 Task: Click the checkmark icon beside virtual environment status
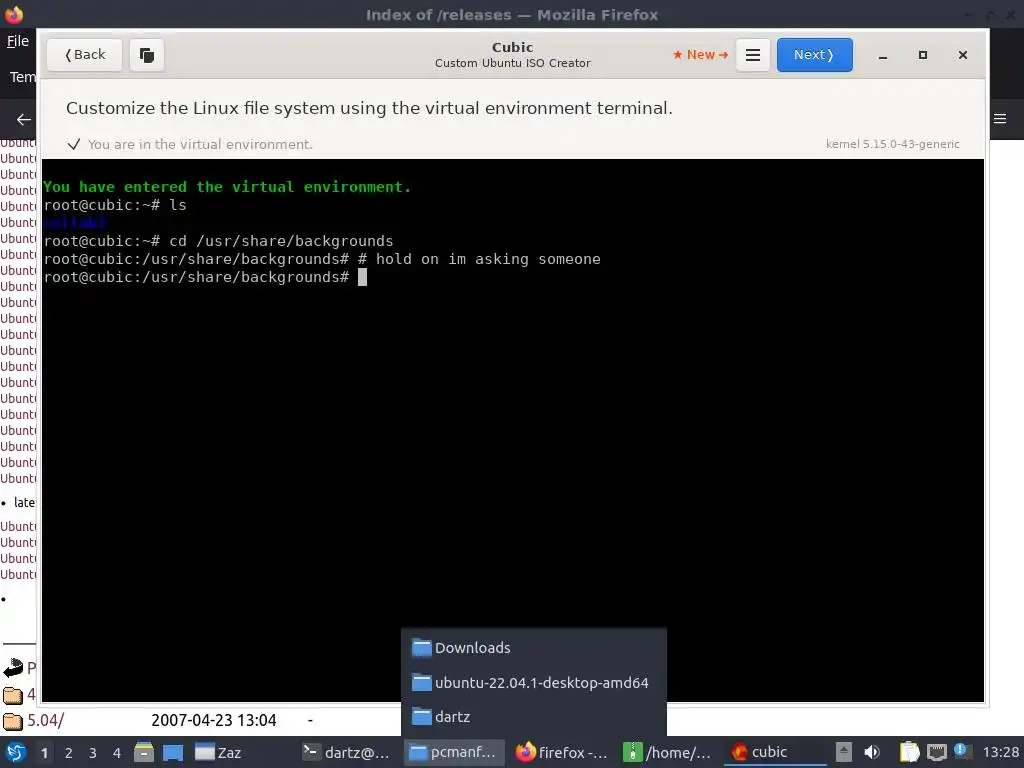(x=74, y=144)
